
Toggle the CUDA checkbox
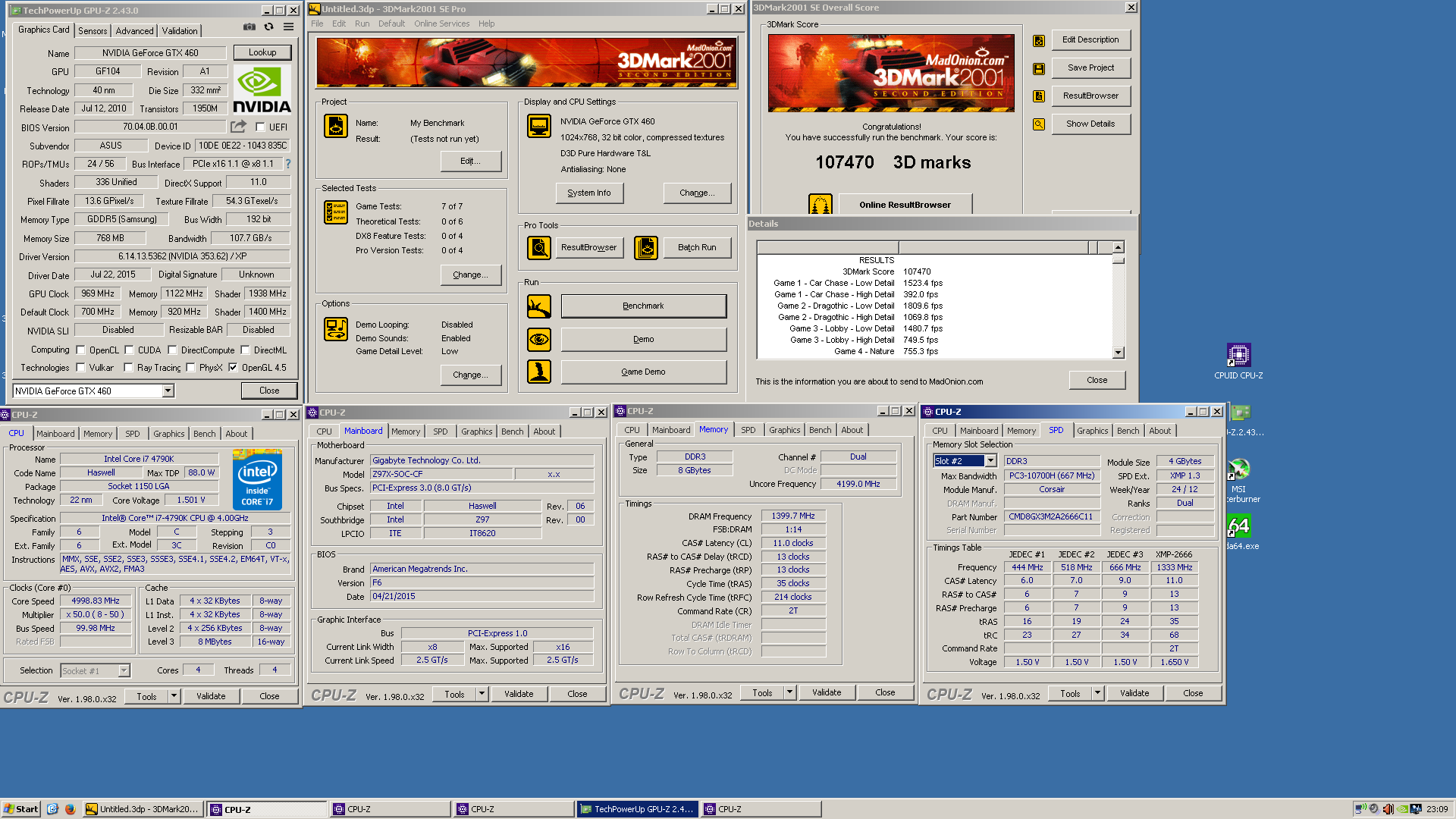pos(129,350)
